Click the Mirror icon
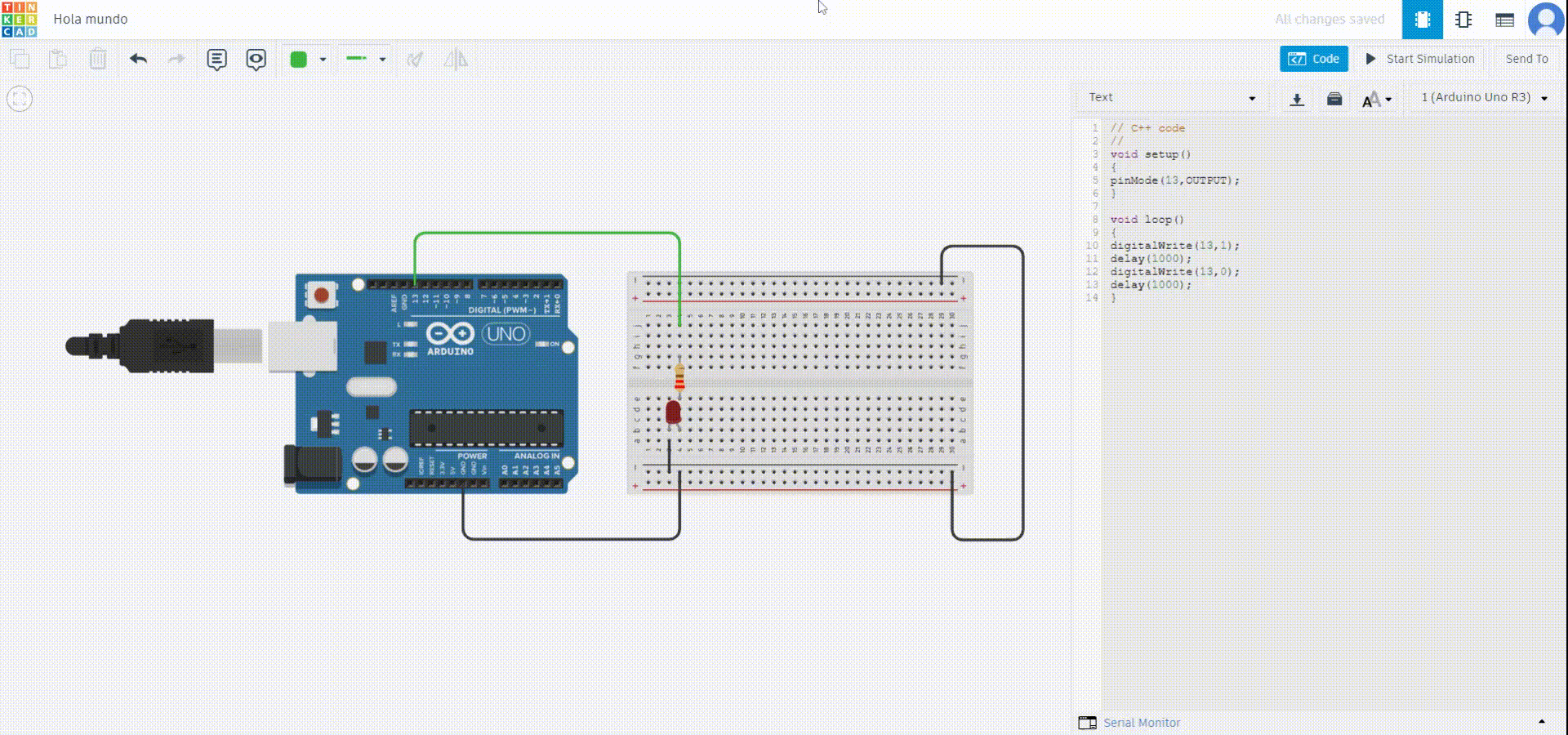Screen dimensions: 1568x735 pos(456,59)
